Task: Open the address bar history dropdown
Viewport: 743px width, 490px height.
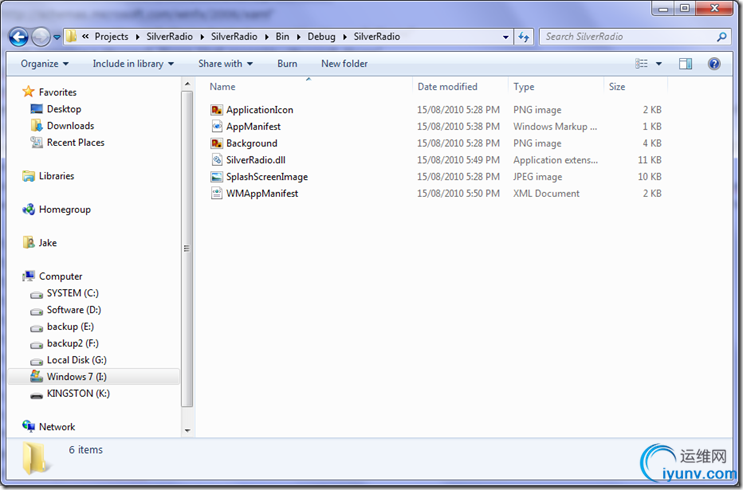Action: (506, 37)
